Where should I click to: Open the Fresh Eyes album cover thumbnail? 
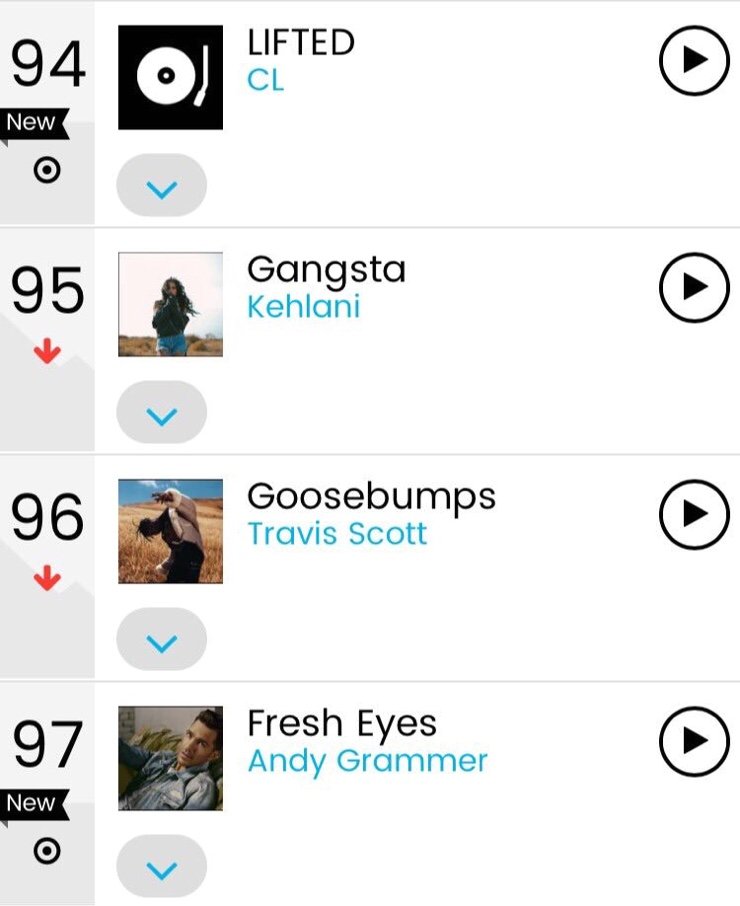(170, 758)
